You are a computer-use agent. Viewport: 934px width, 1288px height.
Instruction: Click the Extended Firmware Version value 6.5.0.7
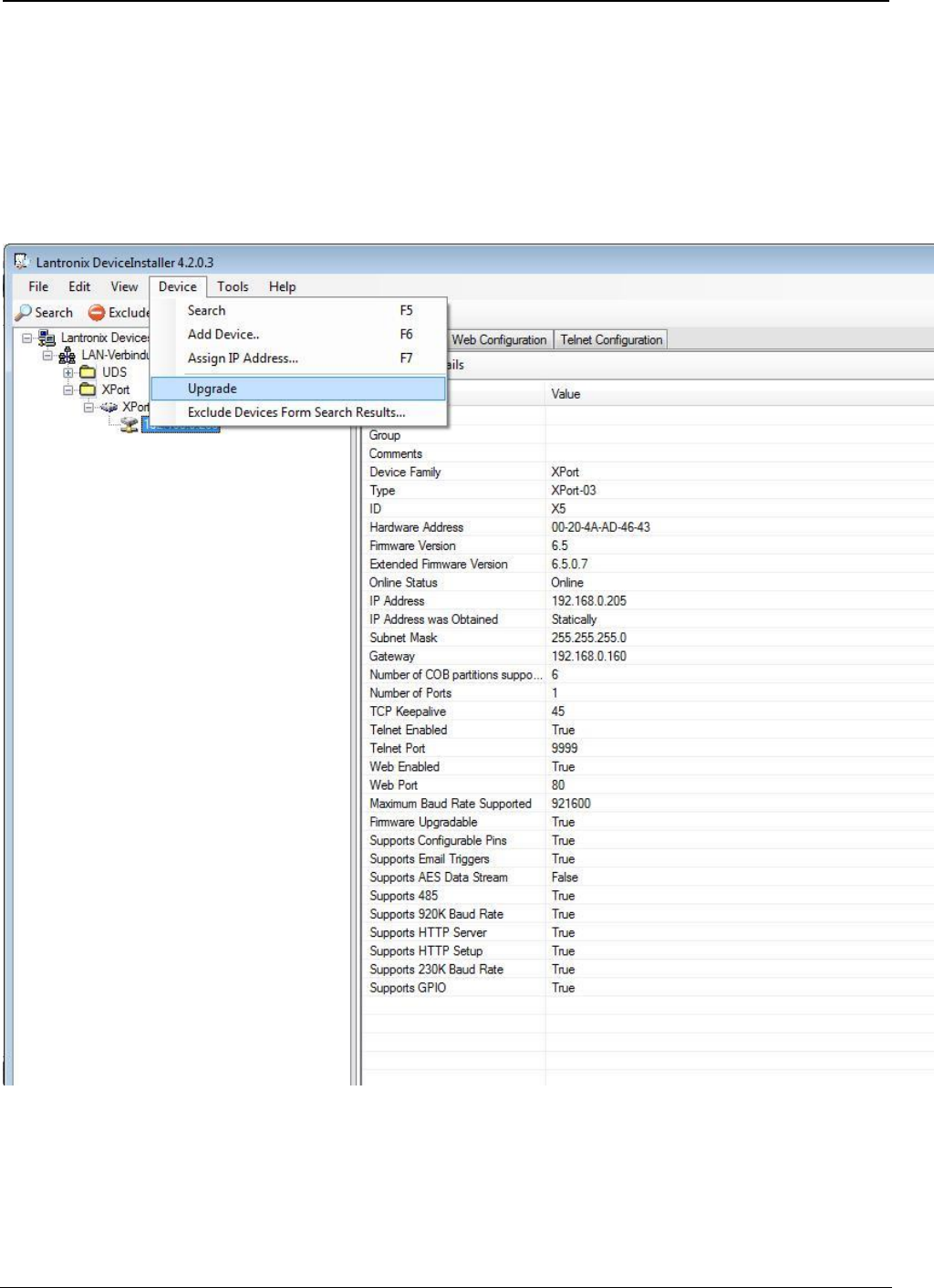coord(569,564)
